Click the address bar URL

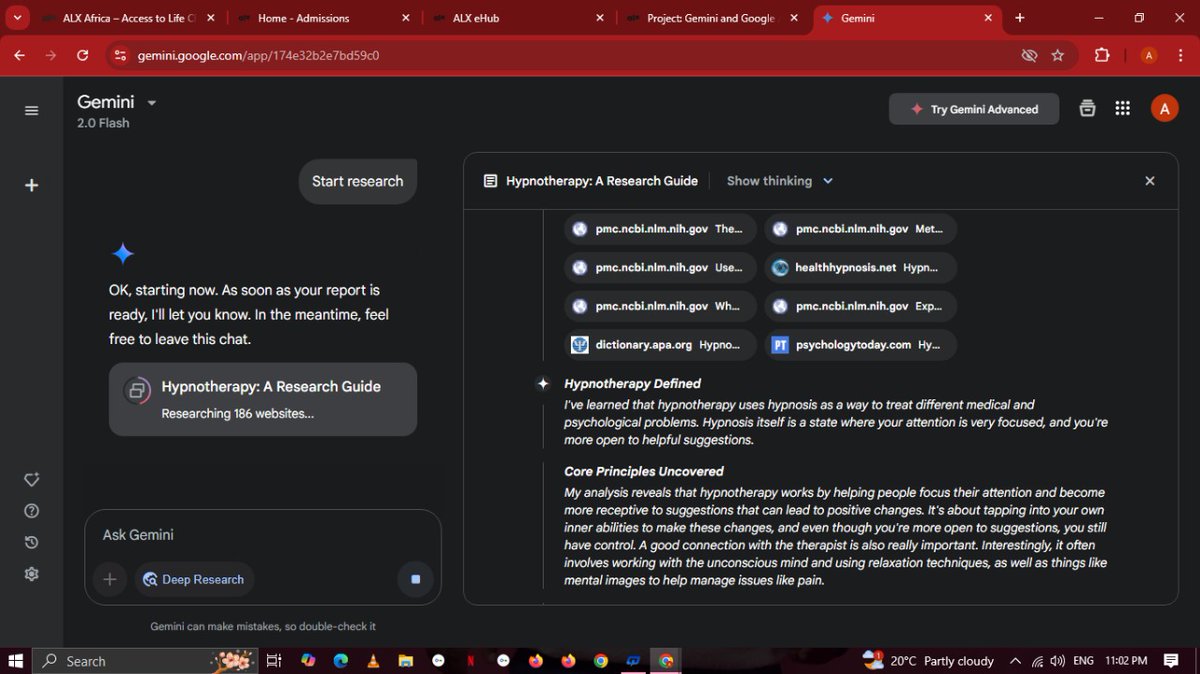pyautogui.click(x=258, y=56)
